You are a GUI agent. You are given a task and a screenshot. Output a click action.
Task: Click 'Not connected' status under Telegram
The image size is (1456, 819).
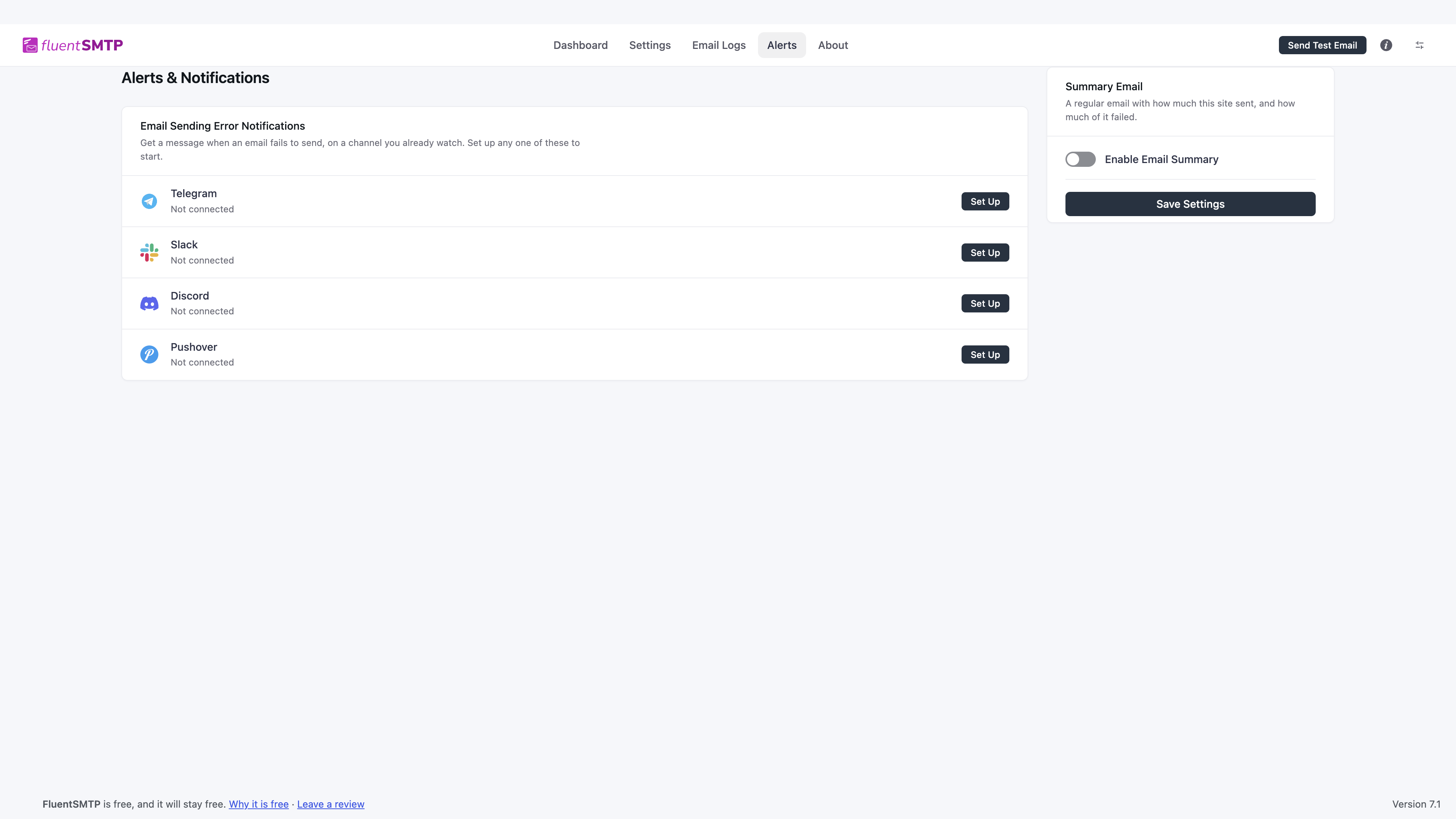pos(202,209)
